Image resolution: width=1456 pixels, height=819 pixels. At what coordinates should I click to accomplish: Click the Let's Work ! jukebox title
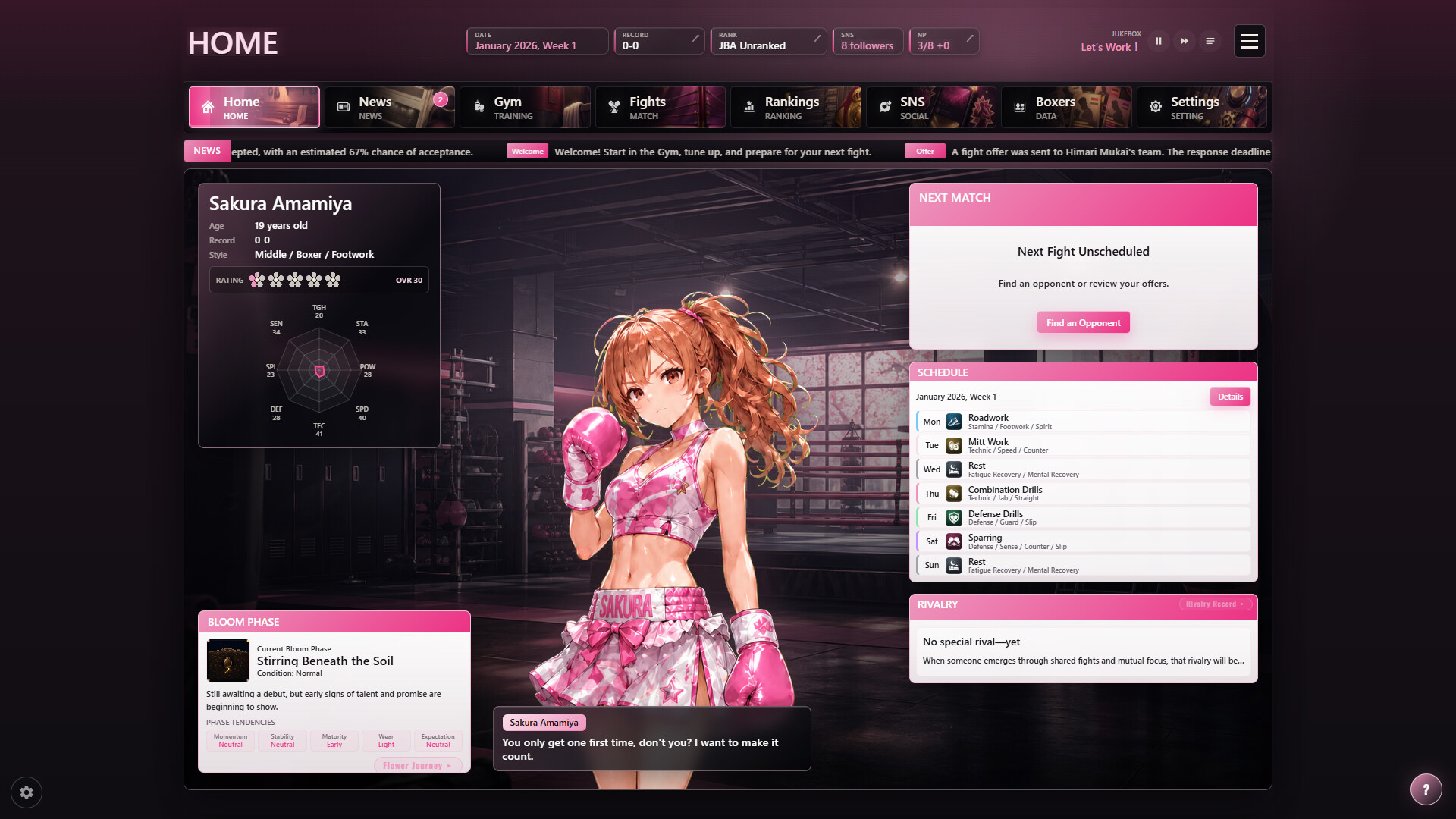tap(1109, 47)
